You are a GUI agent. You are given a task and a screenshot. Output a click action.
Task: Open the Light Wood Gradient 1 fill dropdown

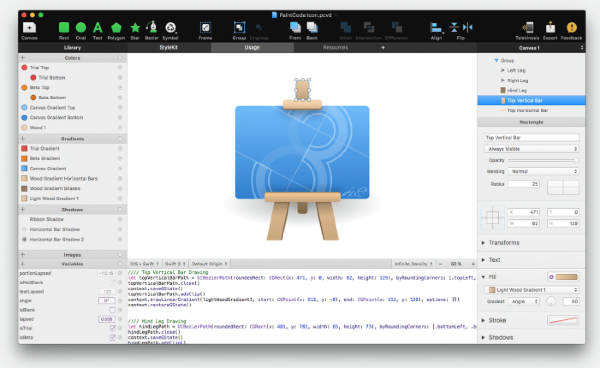tap(532, 290)
